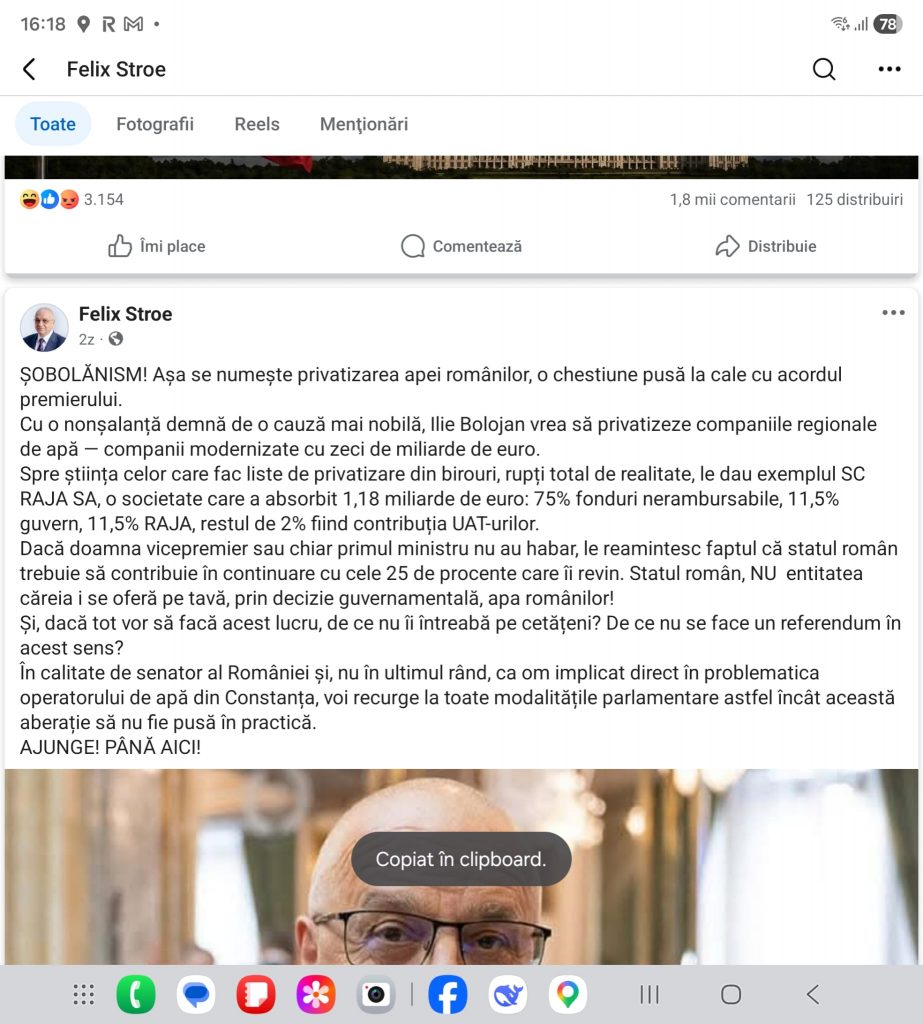Open the 1,8 mii comentarii link
The width and height of the screenshot is (923, 1024).
pyautogui.click(x=732, y=199)
